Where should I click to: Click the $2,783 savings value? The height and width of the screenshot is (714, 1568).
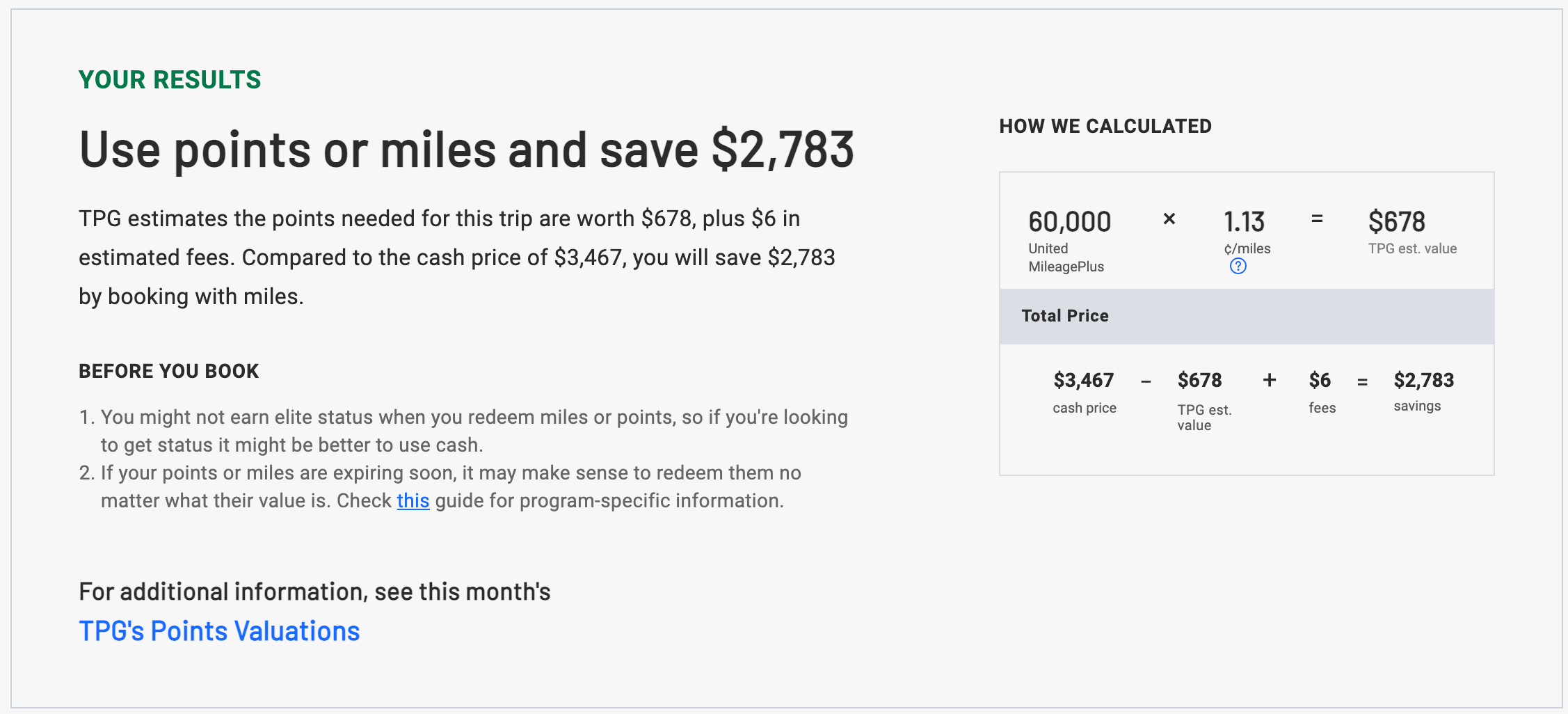click(1424, 380)
